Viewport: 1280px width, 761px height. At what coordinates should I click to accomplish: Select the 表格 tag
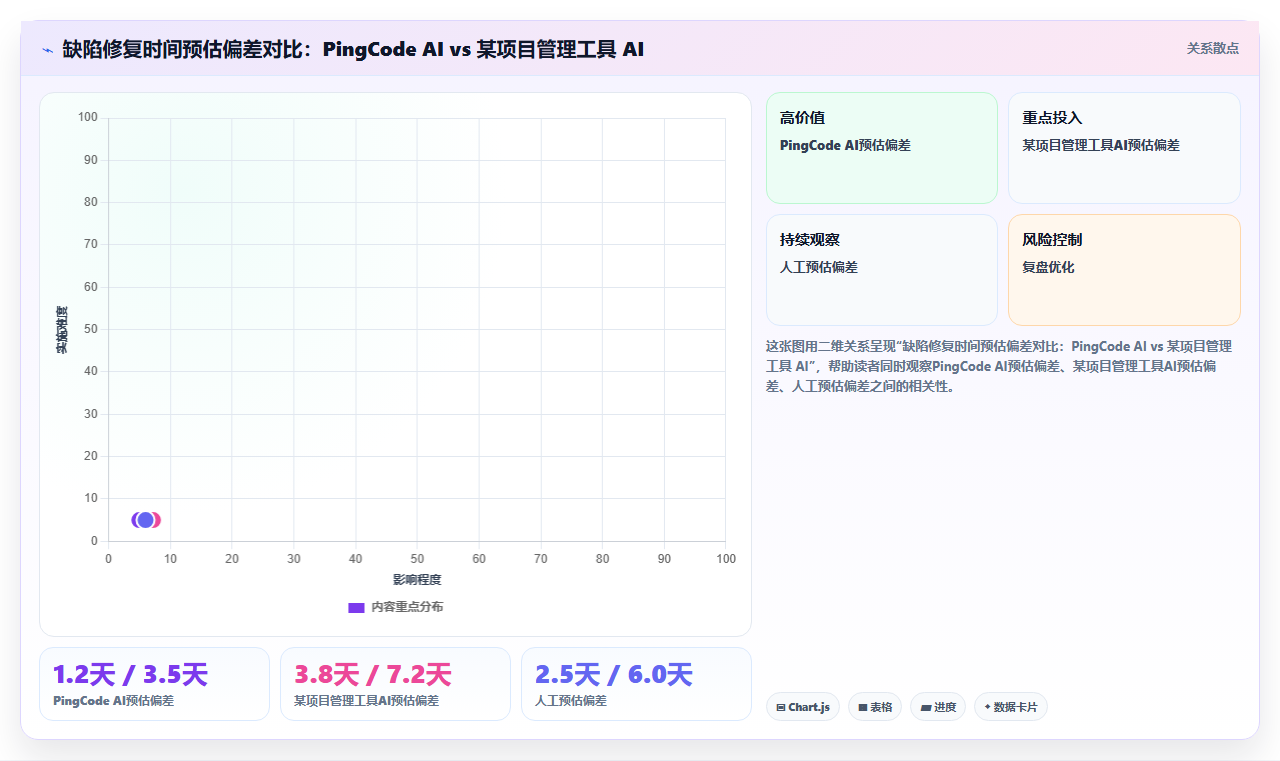875,707
